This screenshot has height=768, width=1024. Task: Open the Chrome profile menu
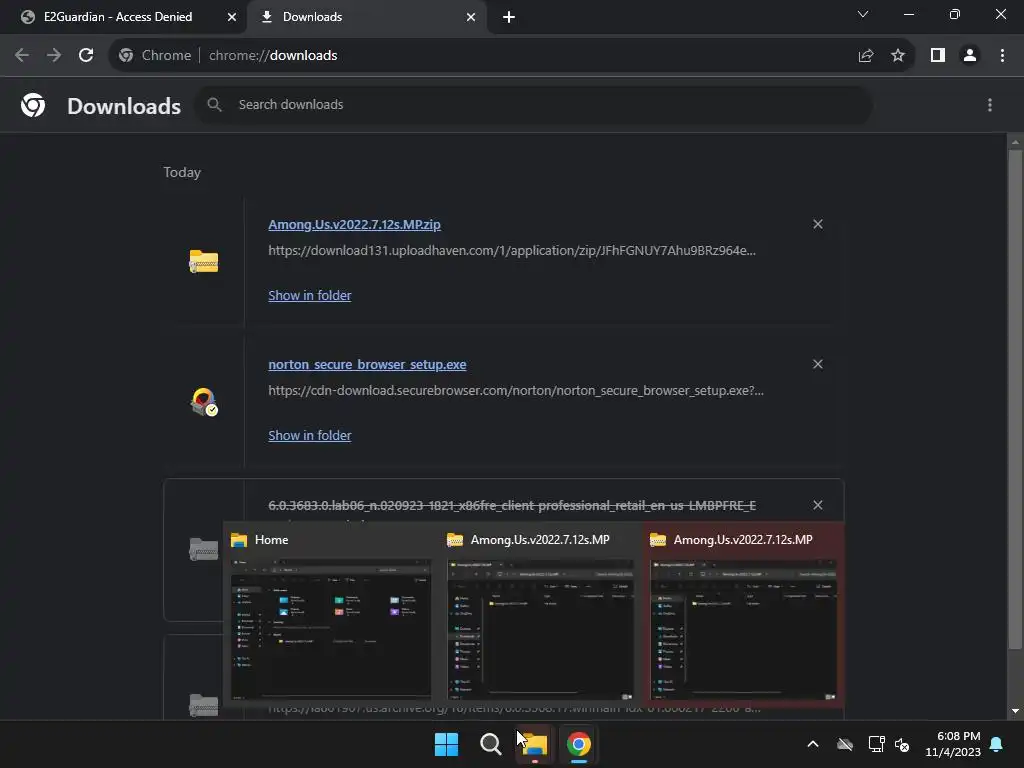[x=970, y=56]
